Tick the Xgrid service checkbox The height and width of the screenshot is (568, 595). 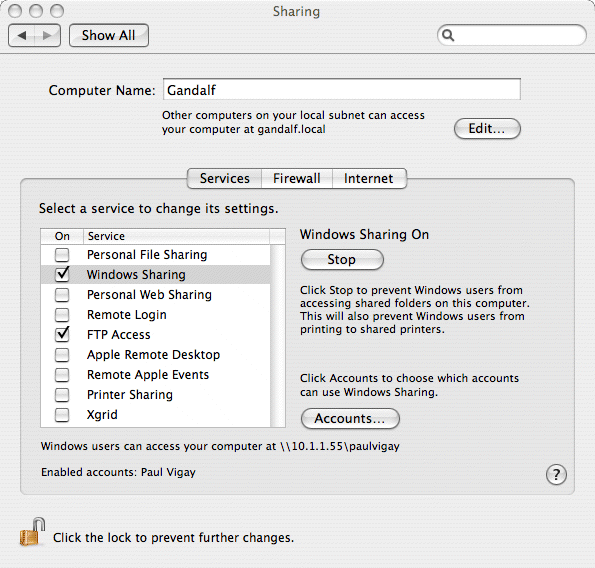[62, 415]
